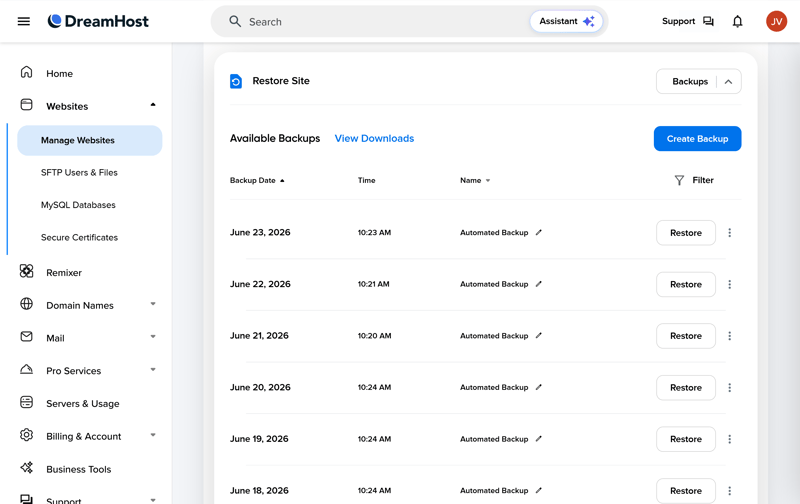Screen dimensions: 800x504
Task: Open the JV user avatar menu
Action: point(776,21)
